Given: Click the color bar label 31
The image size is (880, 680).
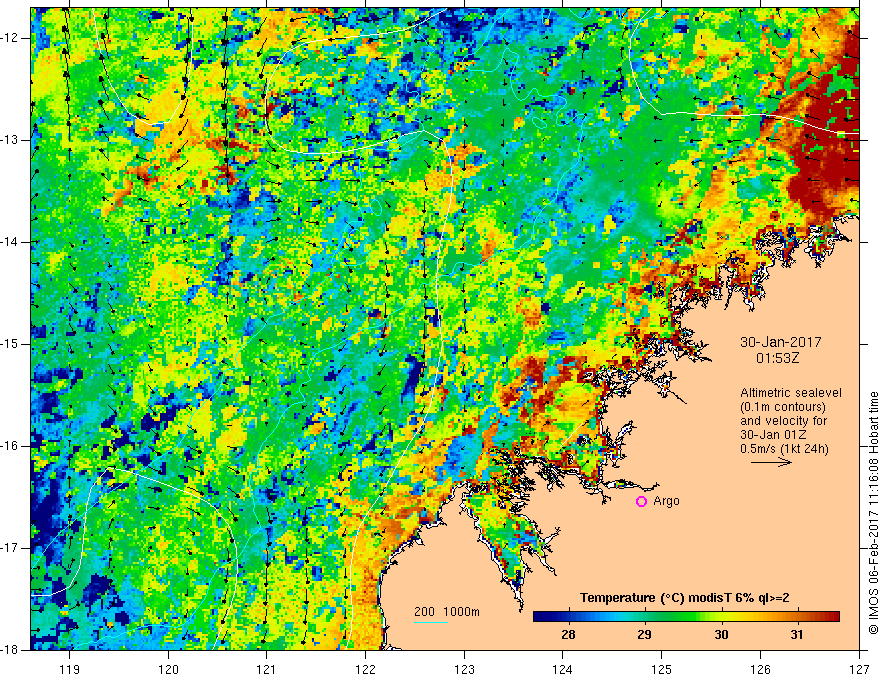Looking at the screenshot, I should pyautogui.click(x=797, y=635).
